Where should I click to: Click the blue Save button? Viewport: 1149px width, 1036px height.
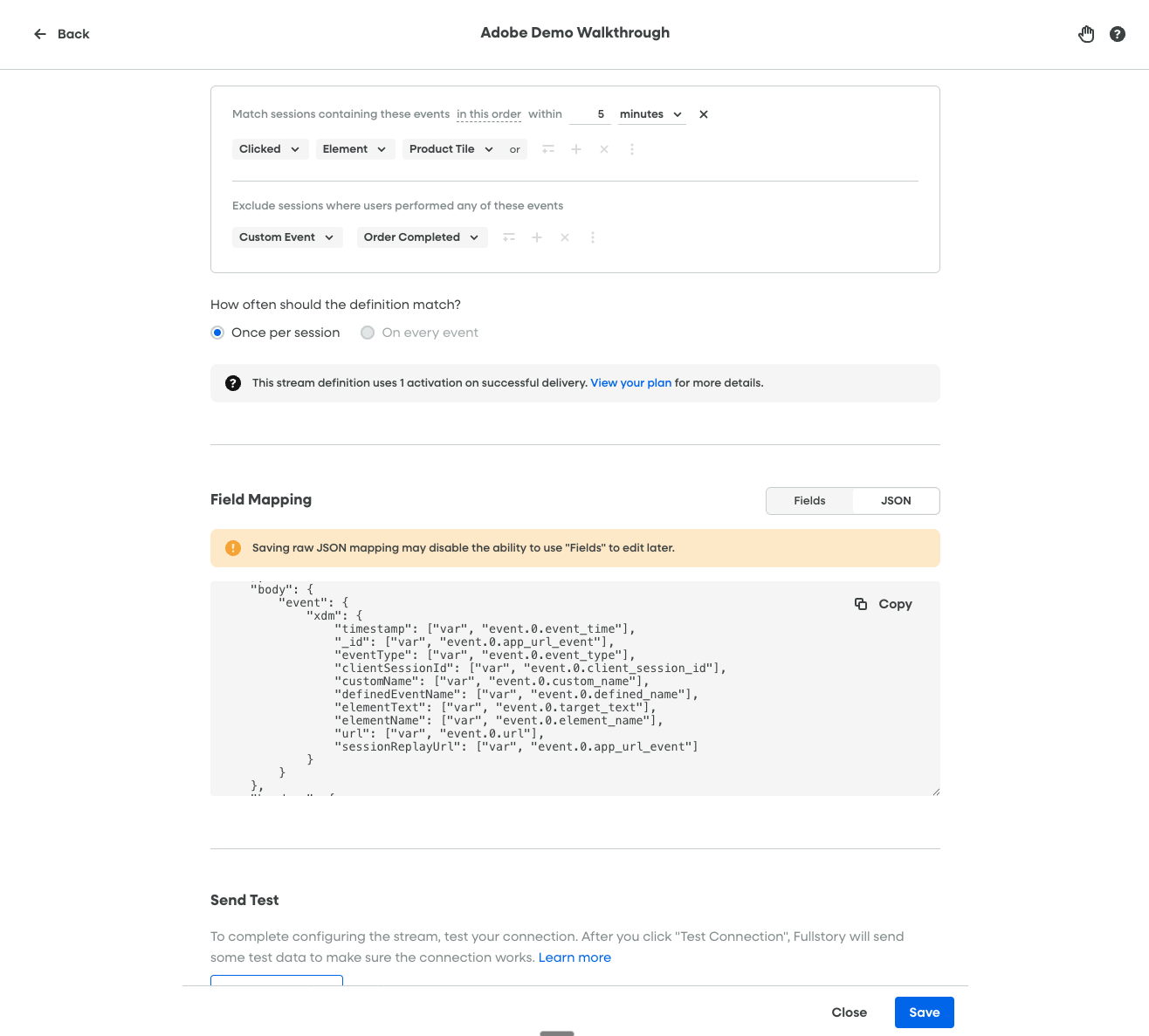coord(924,1012)
